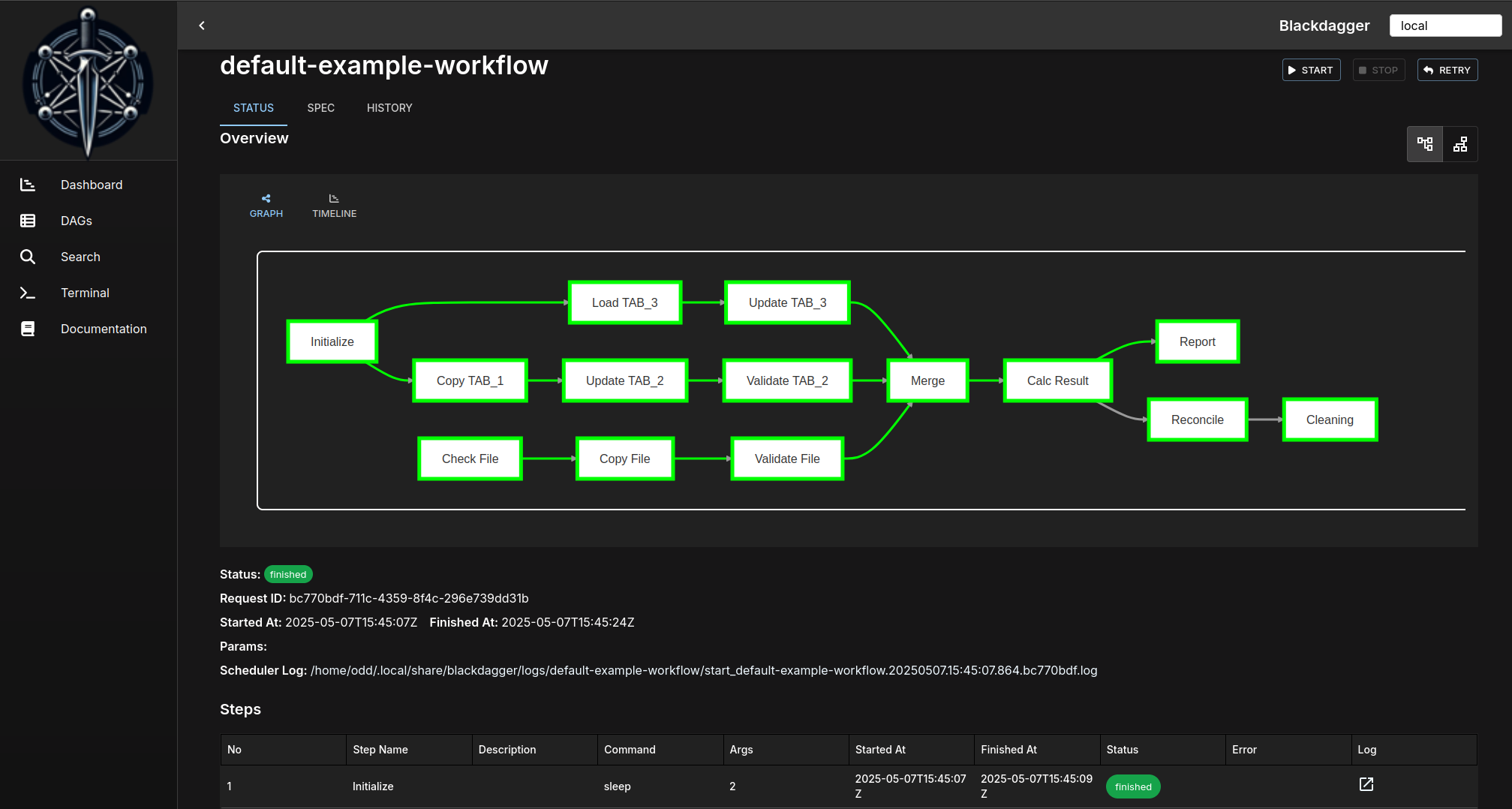Click the STOP button
The height and width of the screenshot is (809, 1512).
pos(1378,70)
